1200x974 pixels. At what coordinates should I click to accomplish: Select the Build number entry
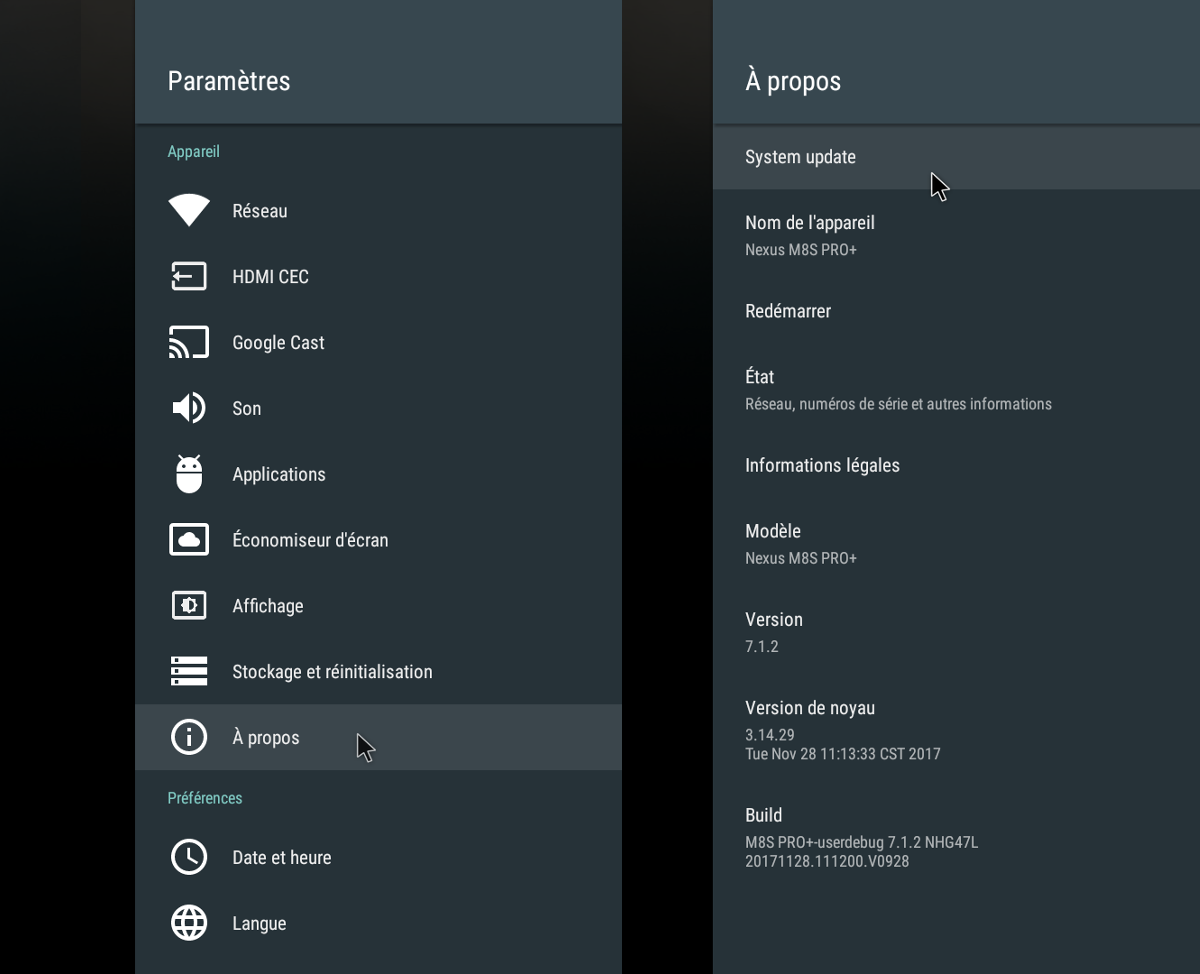click(956, 837)
